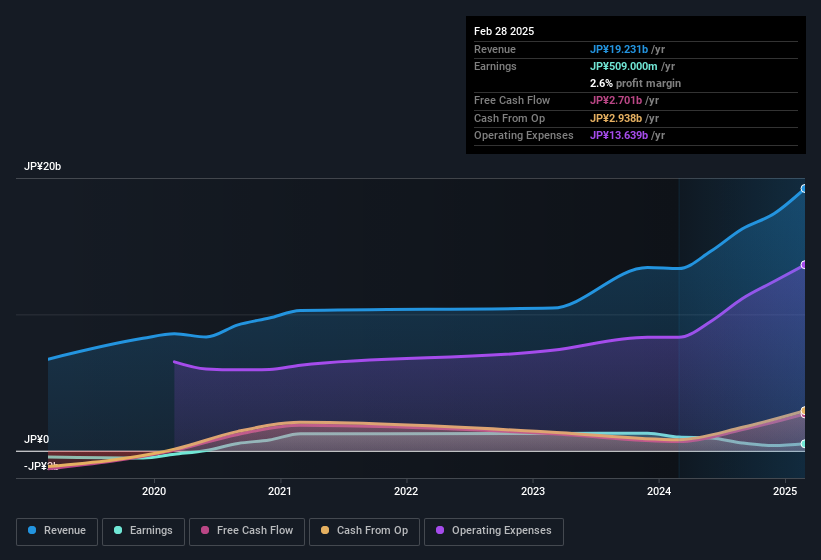Click the 2024 x-axis label
Viewport: 821px width, 560px height.
tap(659, 491)
